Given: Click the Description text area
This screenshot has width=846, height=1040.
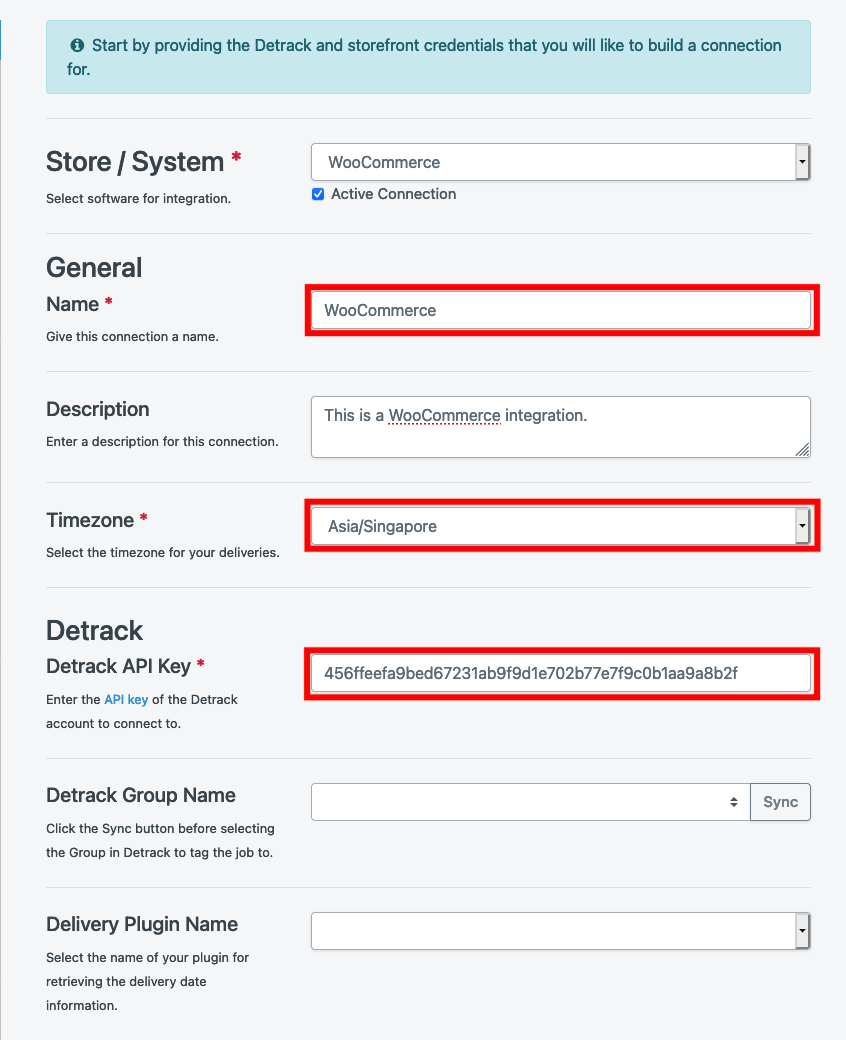Looking at the screenshot, I should [x=561, y=427].
